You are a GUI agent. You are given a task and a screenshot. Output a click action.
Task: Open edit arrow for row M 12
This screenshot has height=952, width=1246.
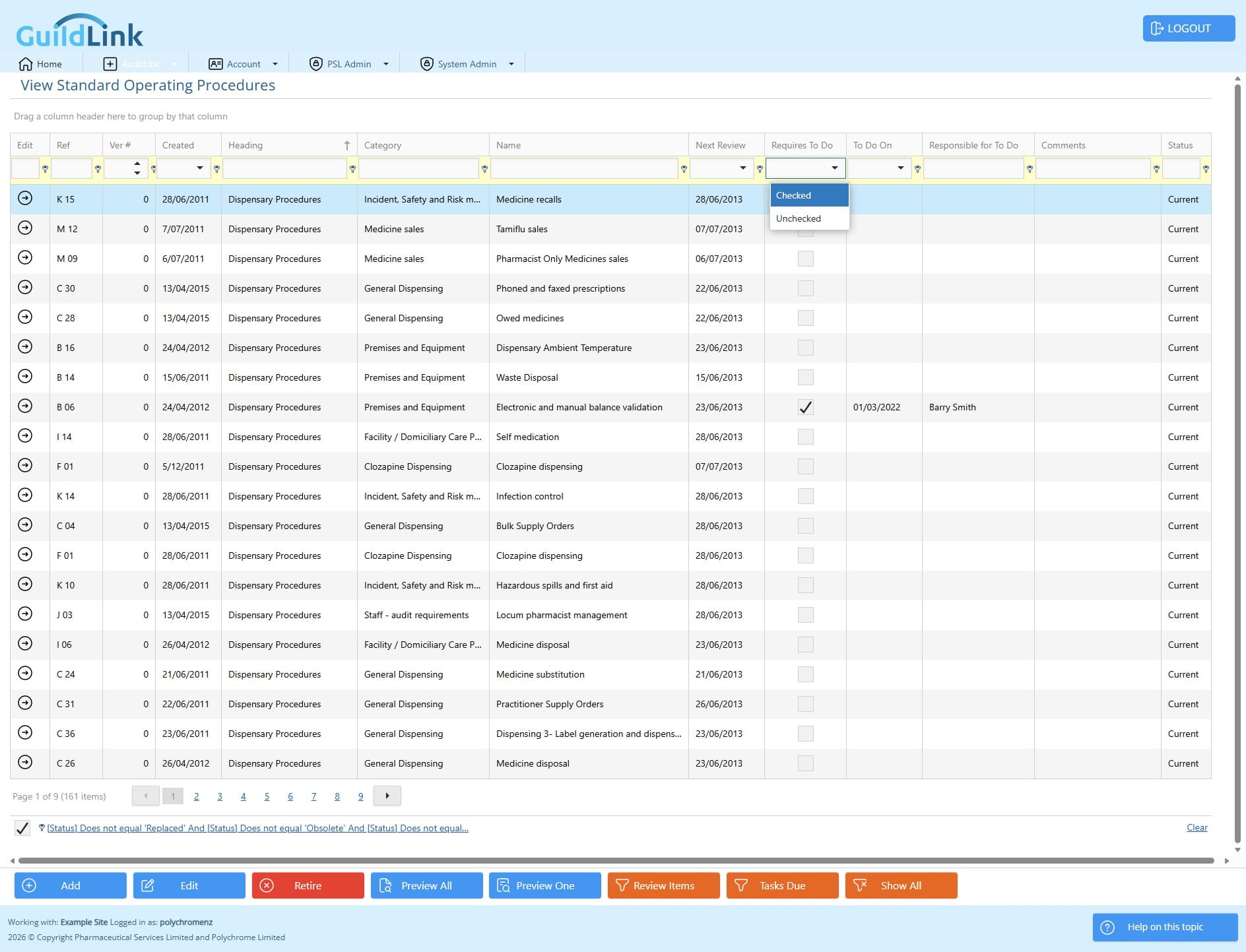pyautogui.click(x=25, y=228)
